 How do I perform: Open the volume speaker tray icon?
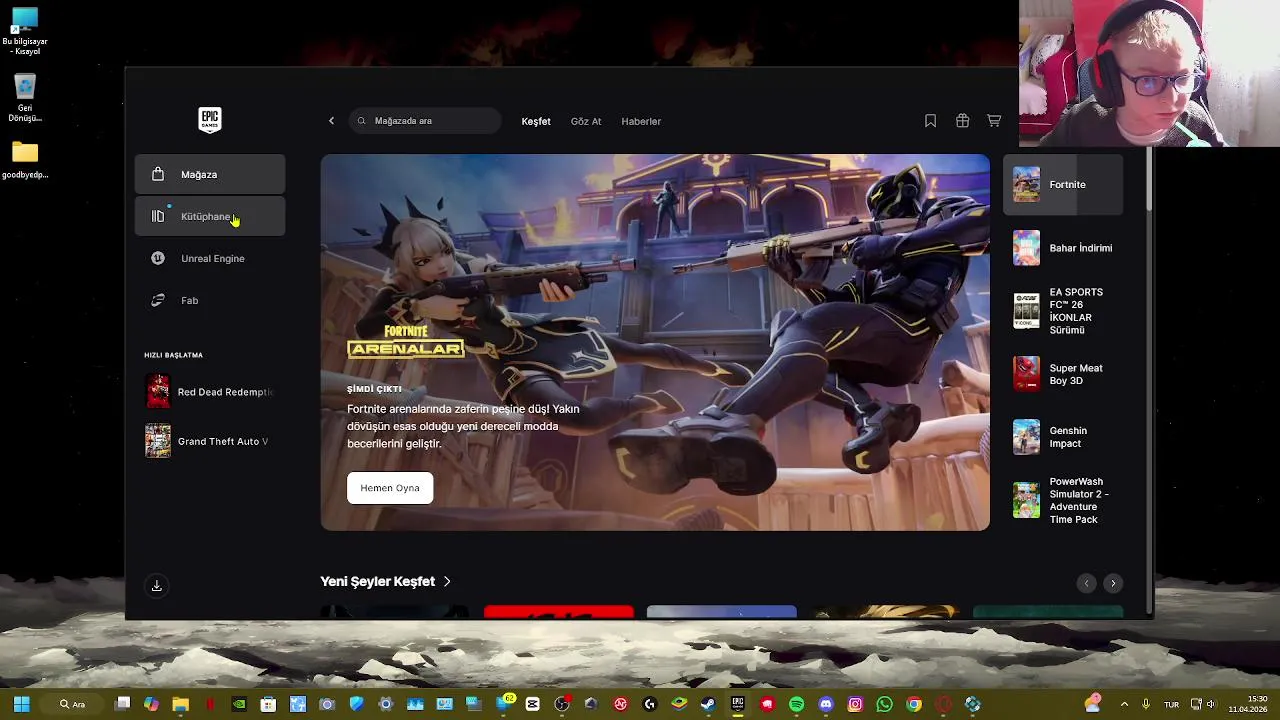pos(1211,704)
